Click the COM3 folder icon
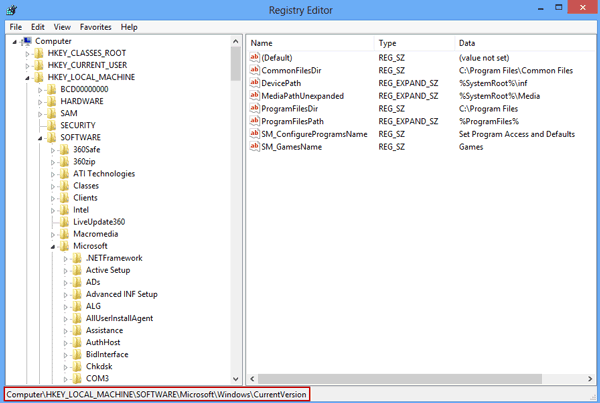 [77, 379]
